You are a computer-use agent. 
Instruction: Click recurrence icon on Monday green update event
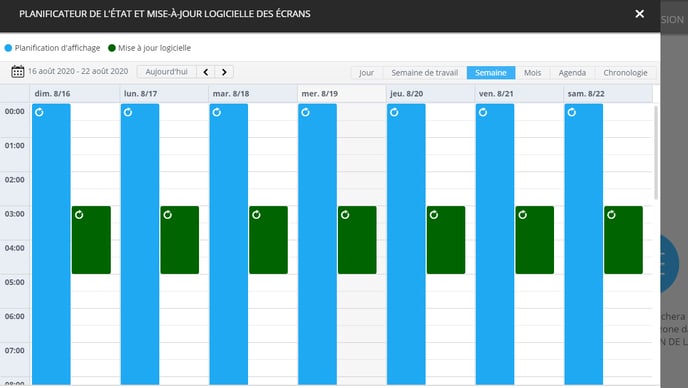(168, 215)
